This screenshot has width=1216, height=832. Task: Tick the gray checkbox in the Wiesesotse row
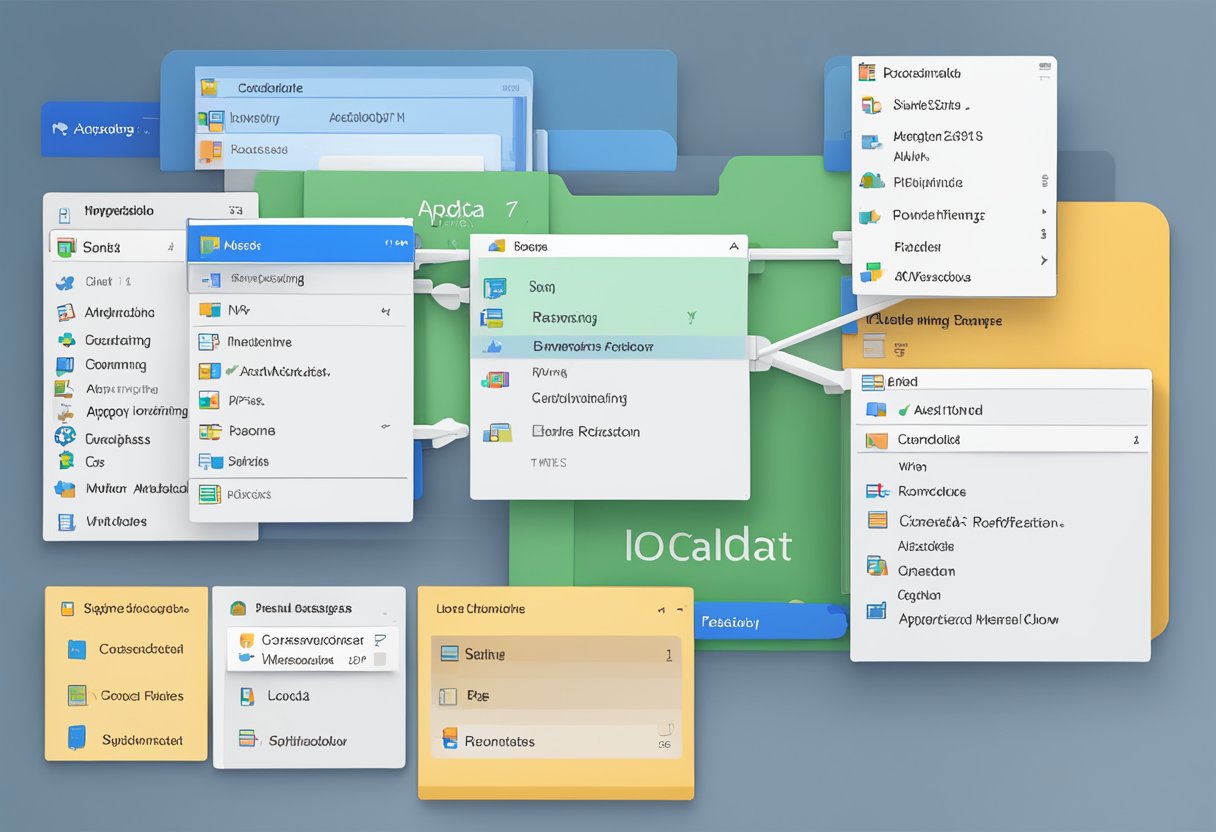point(379,660)
